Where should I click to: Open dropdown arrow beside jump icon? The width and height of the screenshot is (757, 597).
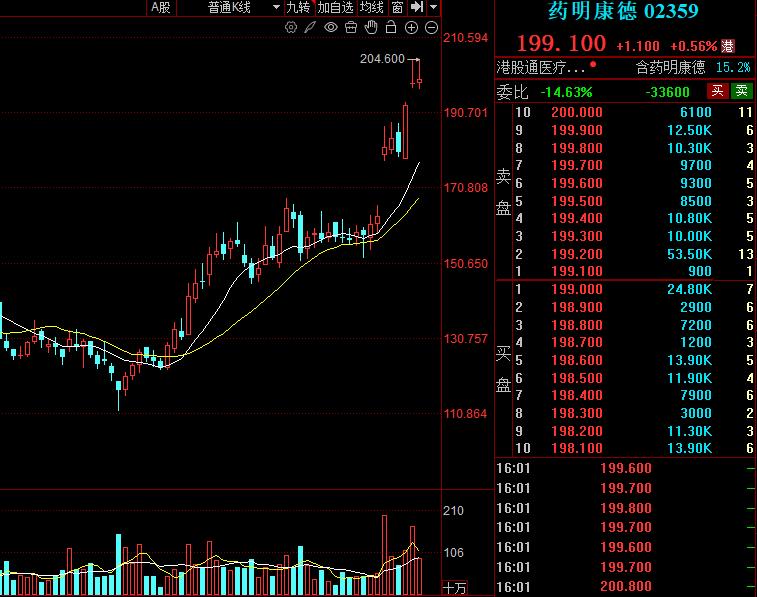pyautogui.click(x=434, y=7)
